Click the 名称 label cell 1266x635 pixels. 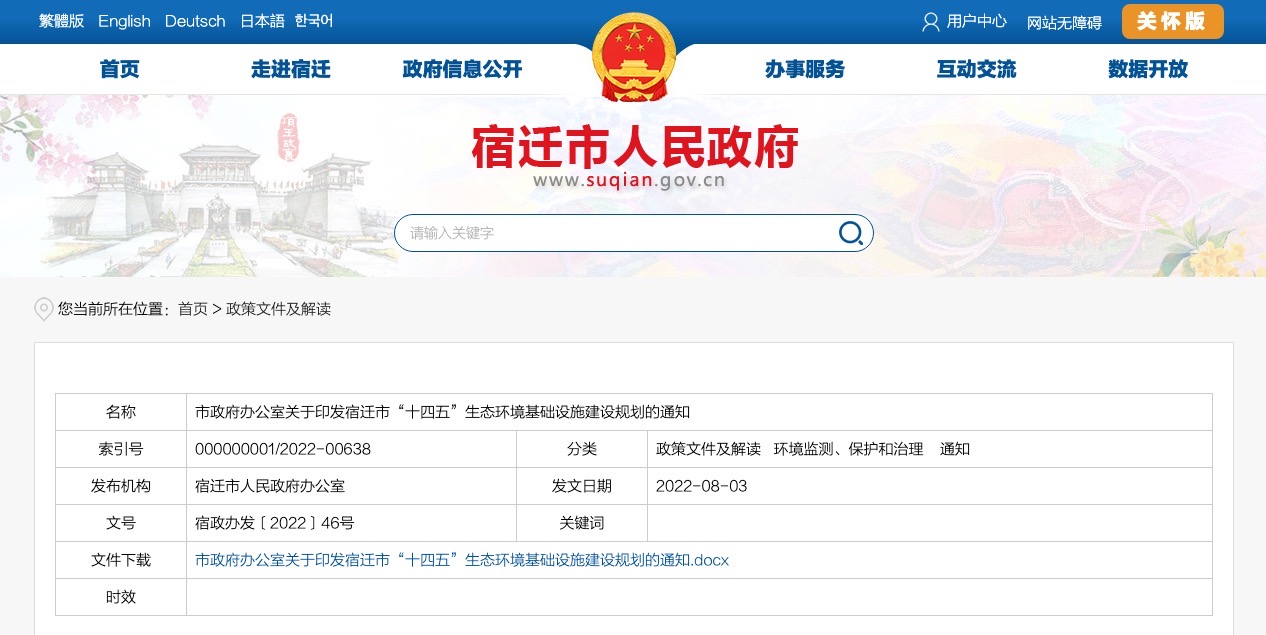point(121,412)
